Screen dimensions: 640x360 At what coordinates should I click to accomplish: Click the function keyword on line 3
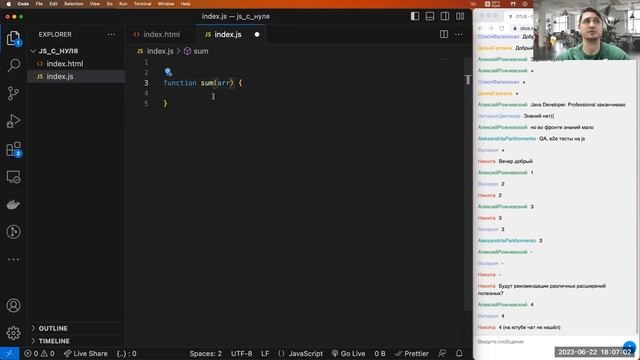coord(180,83)
